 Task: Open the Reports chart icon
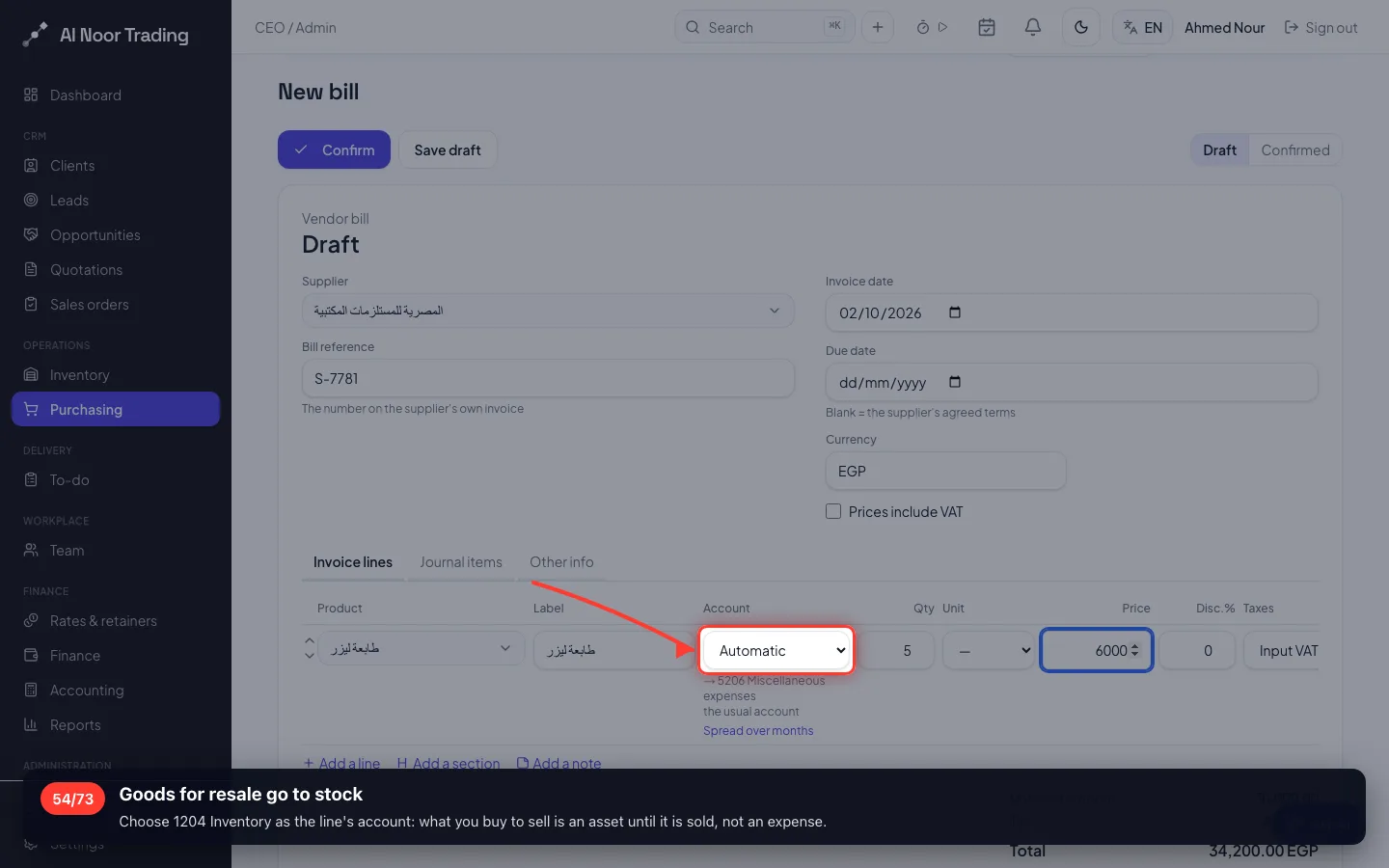point(31,724)
